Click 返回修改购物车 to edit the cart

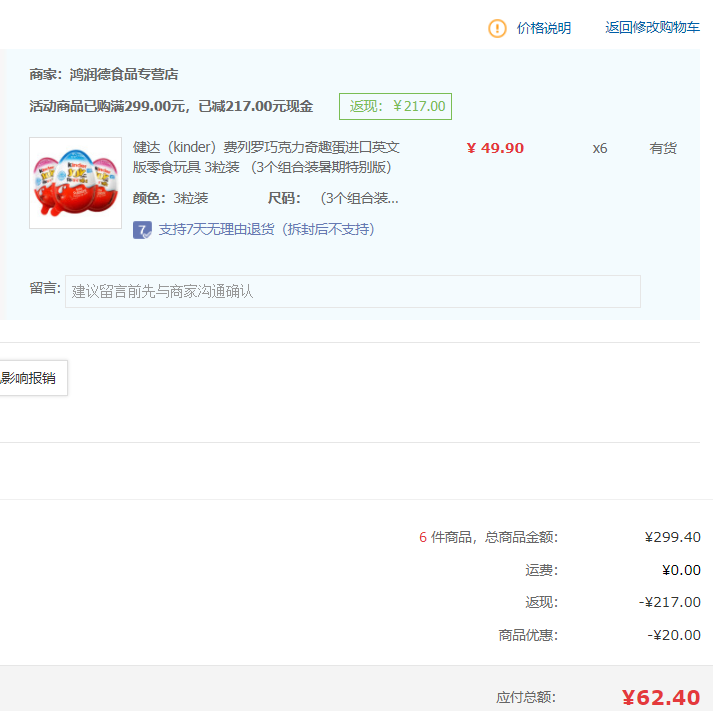pos(652,27)
